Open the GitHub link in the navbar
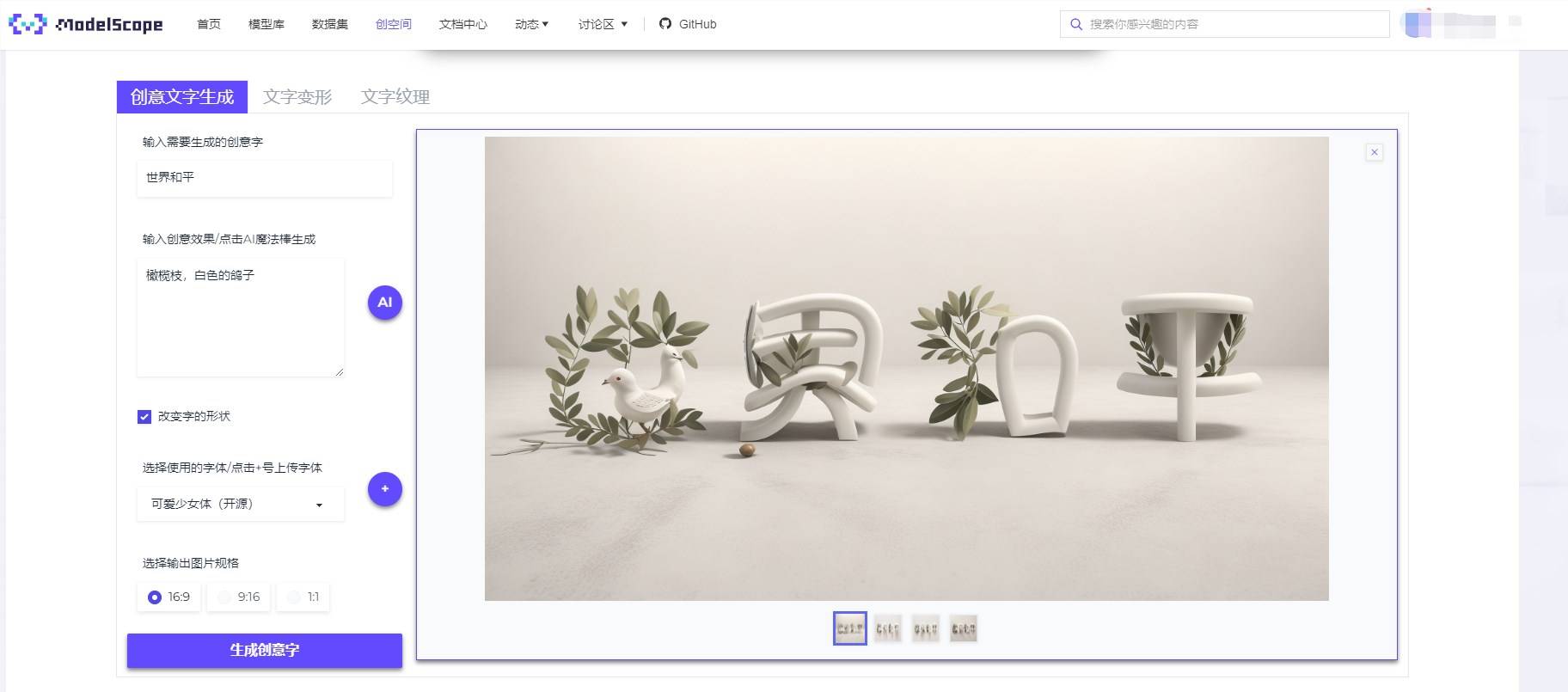 (688, 24)
